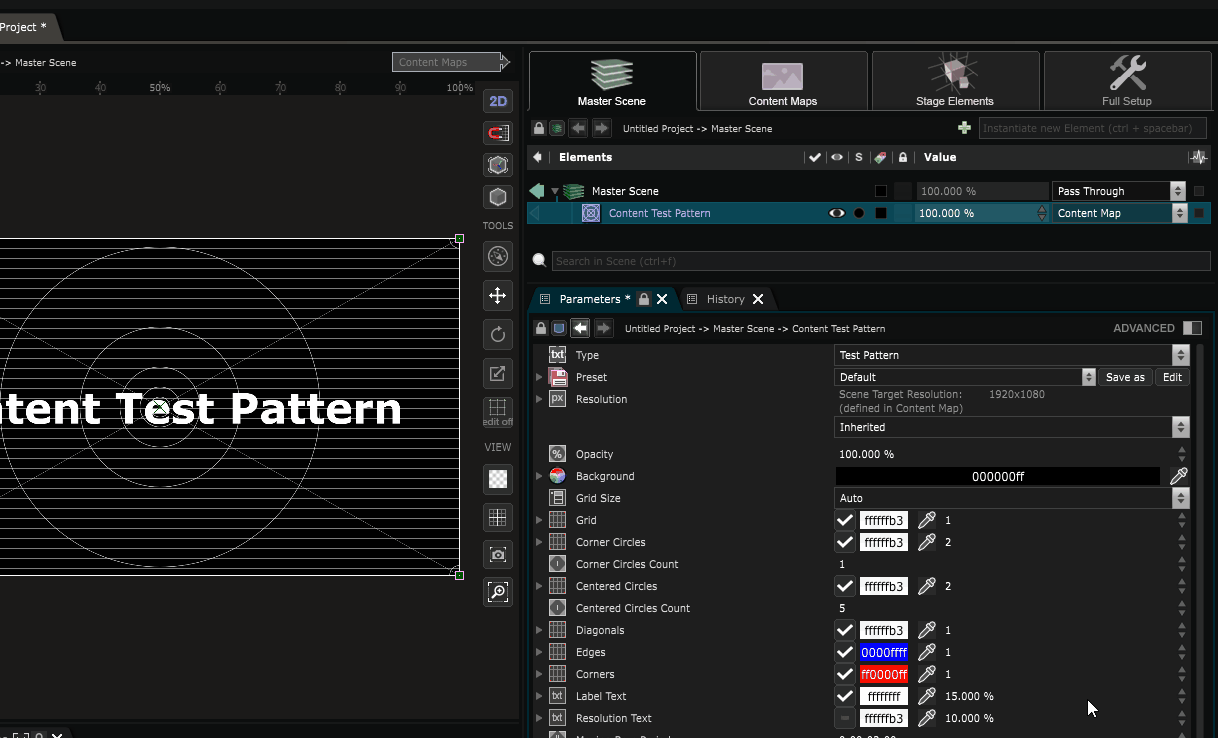Click the red Corners color swatch

coord(883,674)
